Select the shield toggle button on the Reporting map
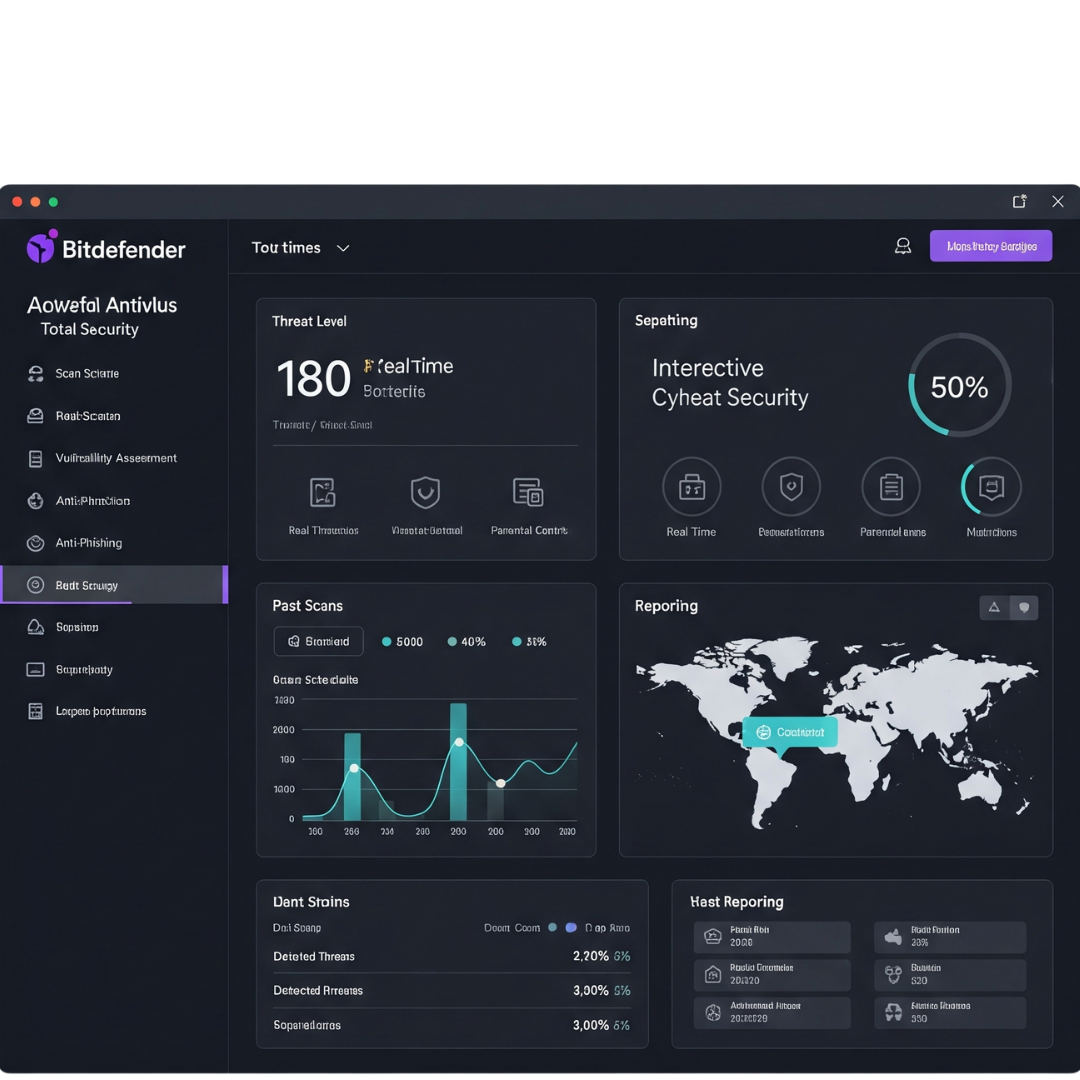 click(x=1023, y=607)
